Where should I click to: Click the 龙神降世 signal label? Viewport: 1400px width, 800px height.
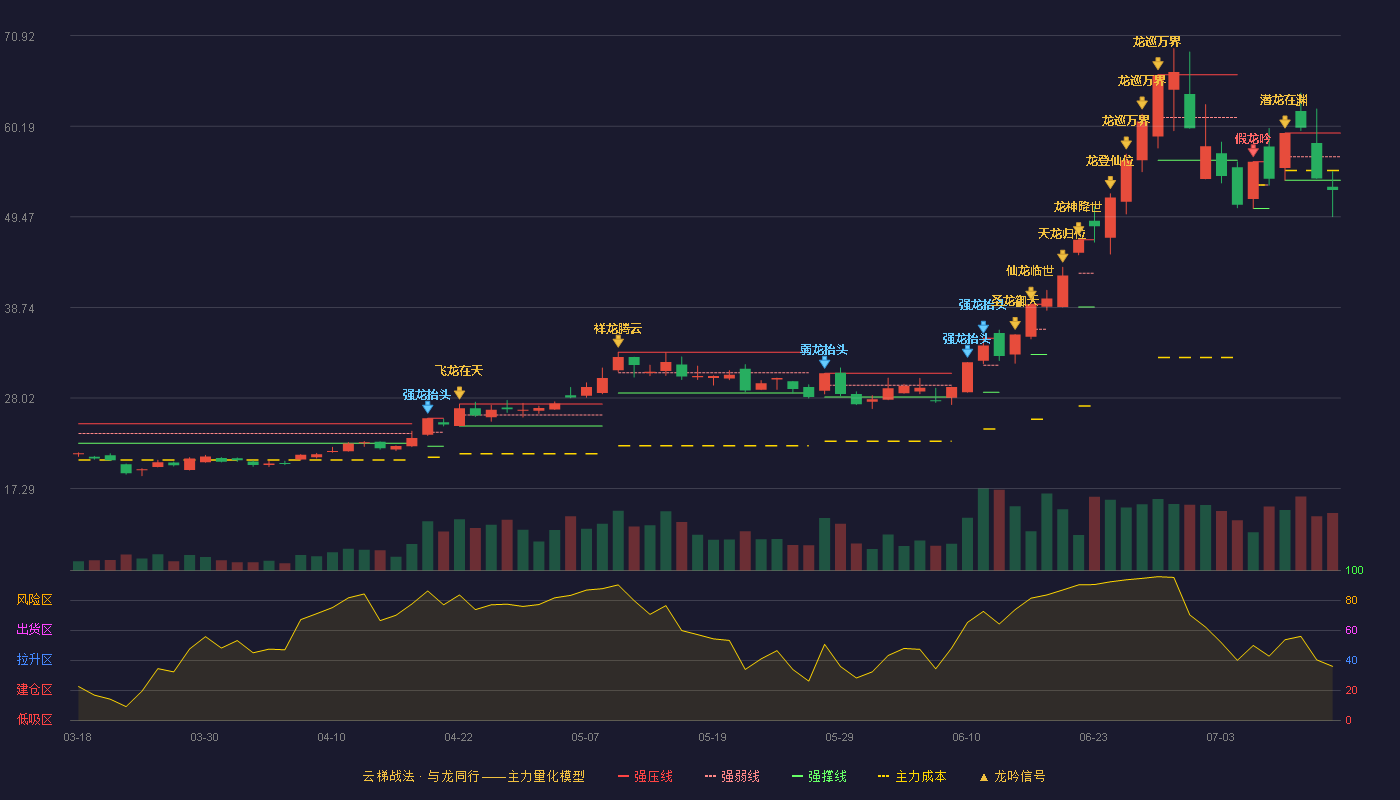coord(1078,207)
